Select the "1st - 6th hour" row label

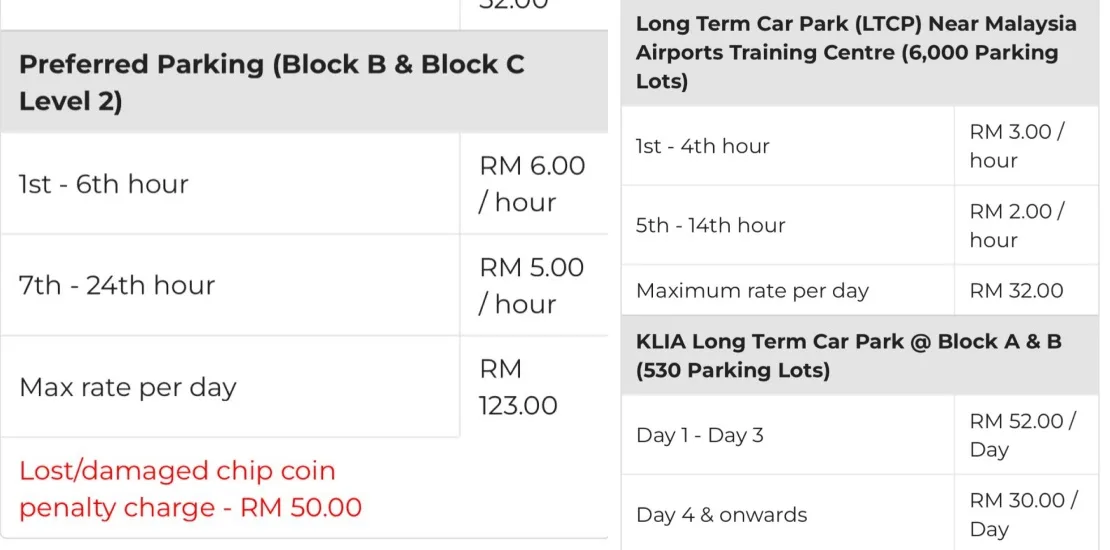click(104, 184)
